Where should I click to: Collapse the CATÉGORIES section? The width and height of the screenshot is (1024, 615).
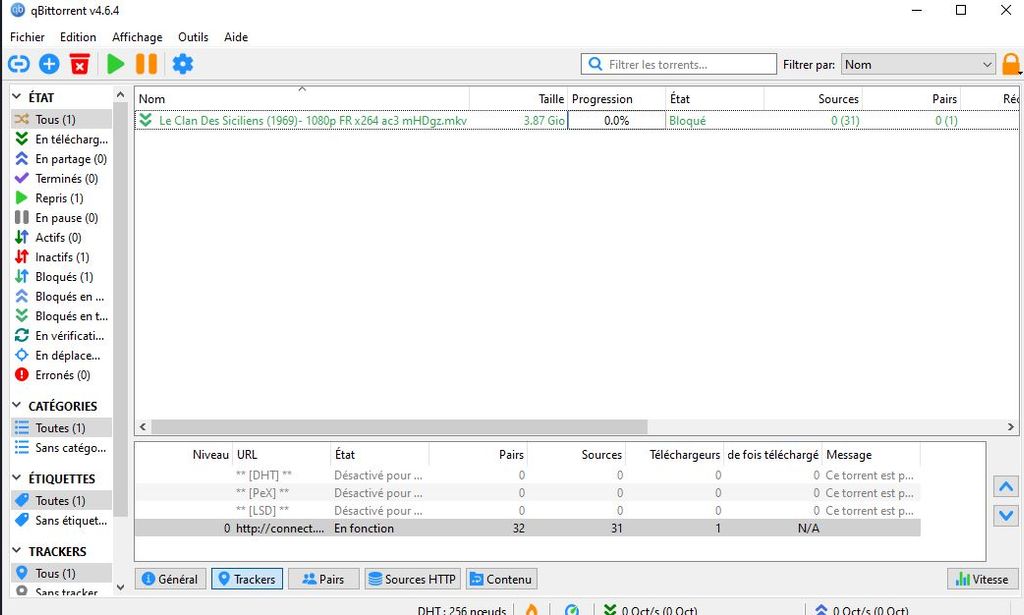[x=17, y=405]
